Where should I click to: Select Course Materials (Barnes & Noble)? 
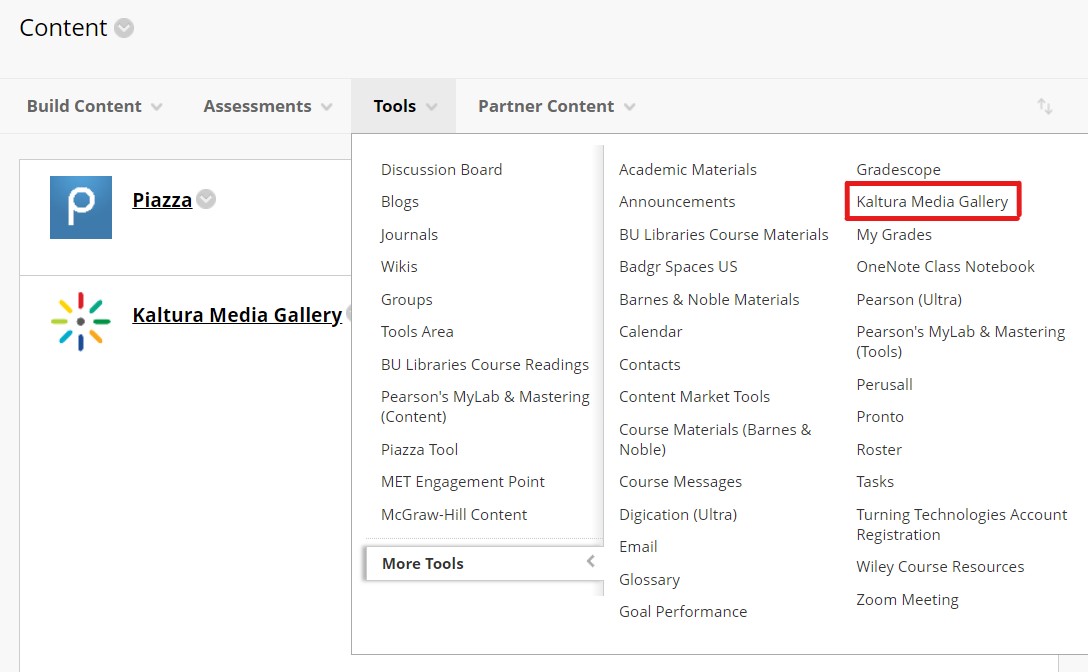(715, 439)
